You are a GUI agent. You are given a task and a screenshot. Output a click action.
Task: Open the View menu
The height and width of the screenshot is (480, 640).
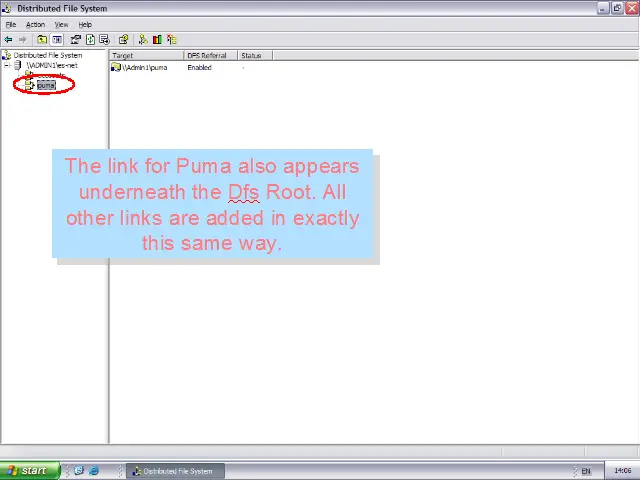point(61,24)
